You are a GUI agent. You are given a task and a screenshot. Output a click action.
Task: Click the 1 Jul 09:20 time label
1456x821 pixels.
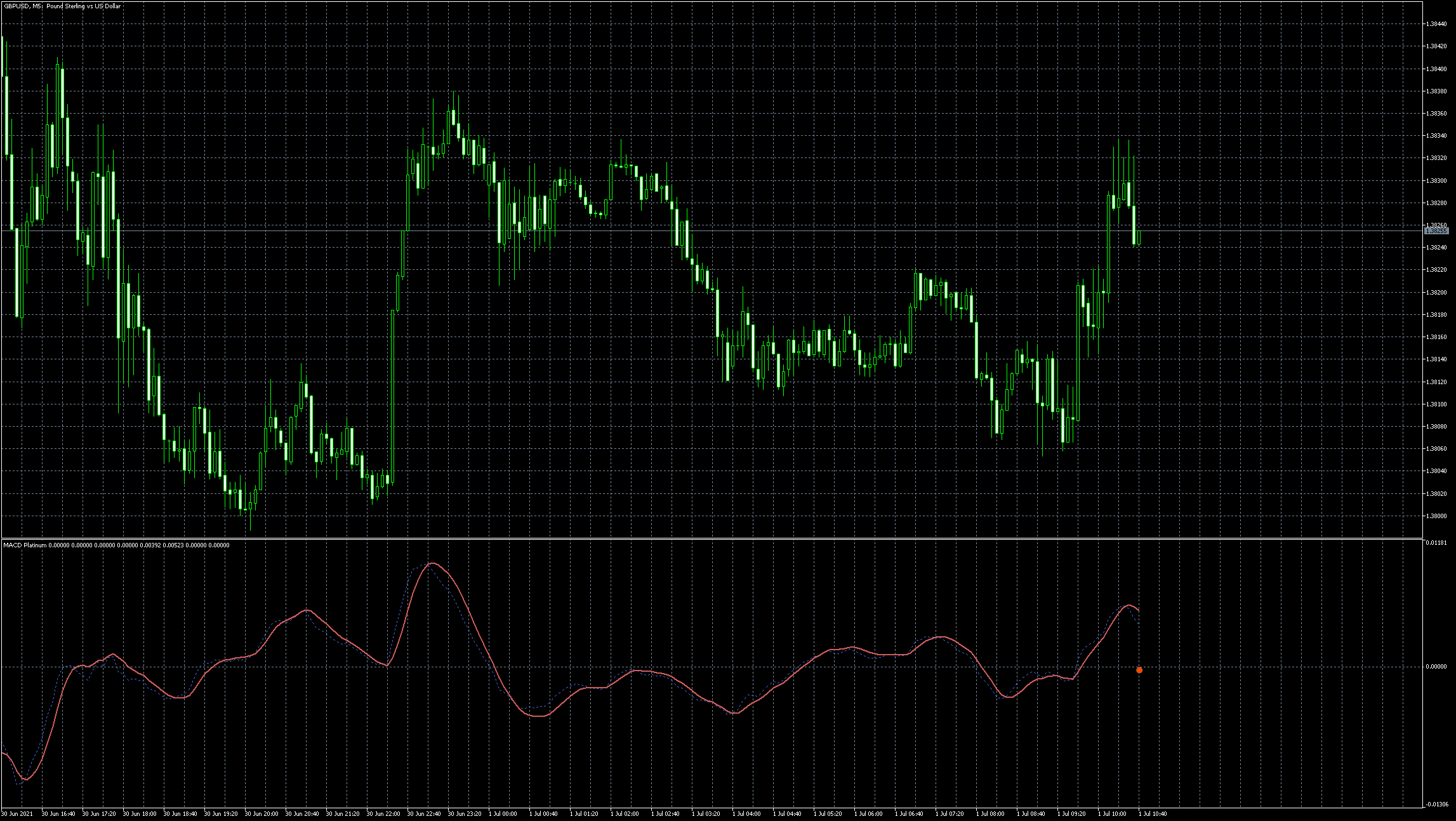click(x=1071, y=813)
